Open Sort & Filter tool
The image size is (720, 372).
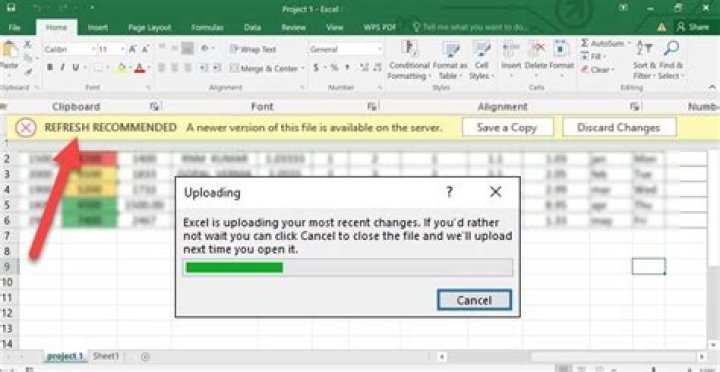645,60
